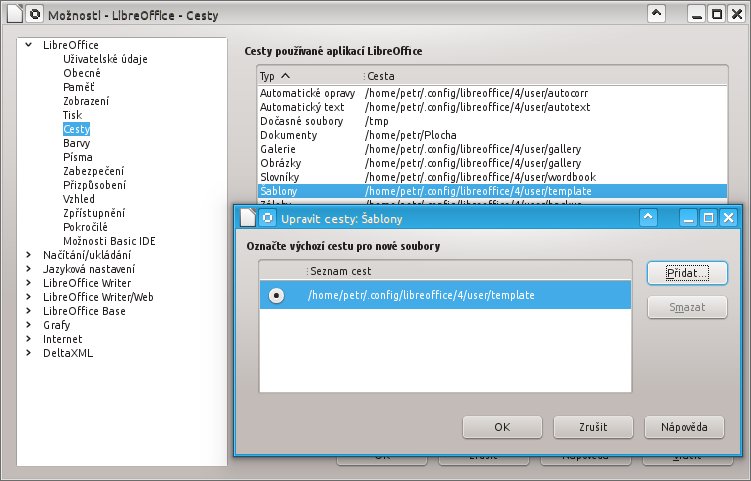Click the pin icon in Upravit cesty title bar
This screenshot has width=751, height=481.
(x=267, y=218)
